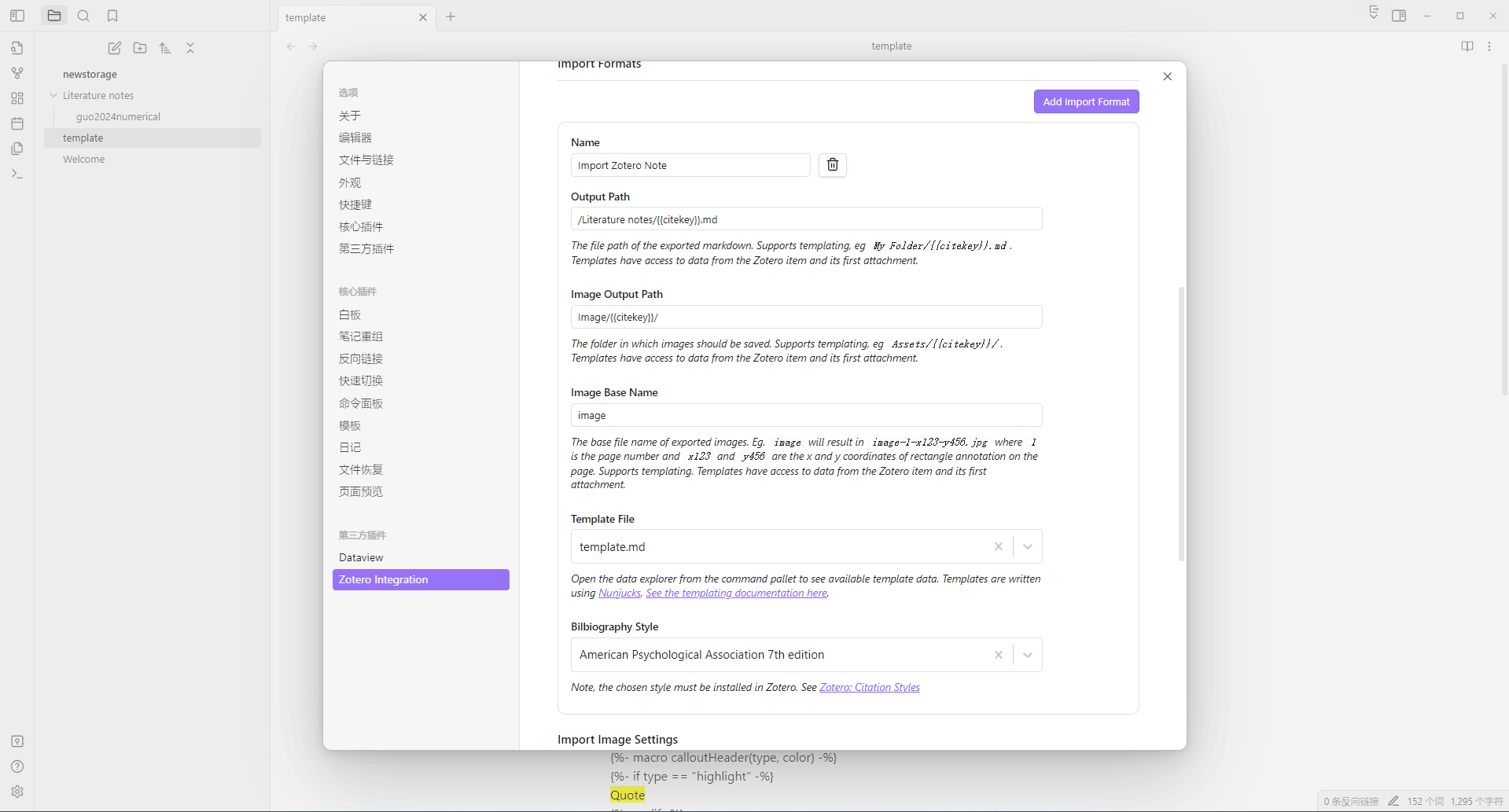Click the Add Import Format button
This screenshot has width=1509, height=812.
pyautogui.click(x=1086, y=101)
